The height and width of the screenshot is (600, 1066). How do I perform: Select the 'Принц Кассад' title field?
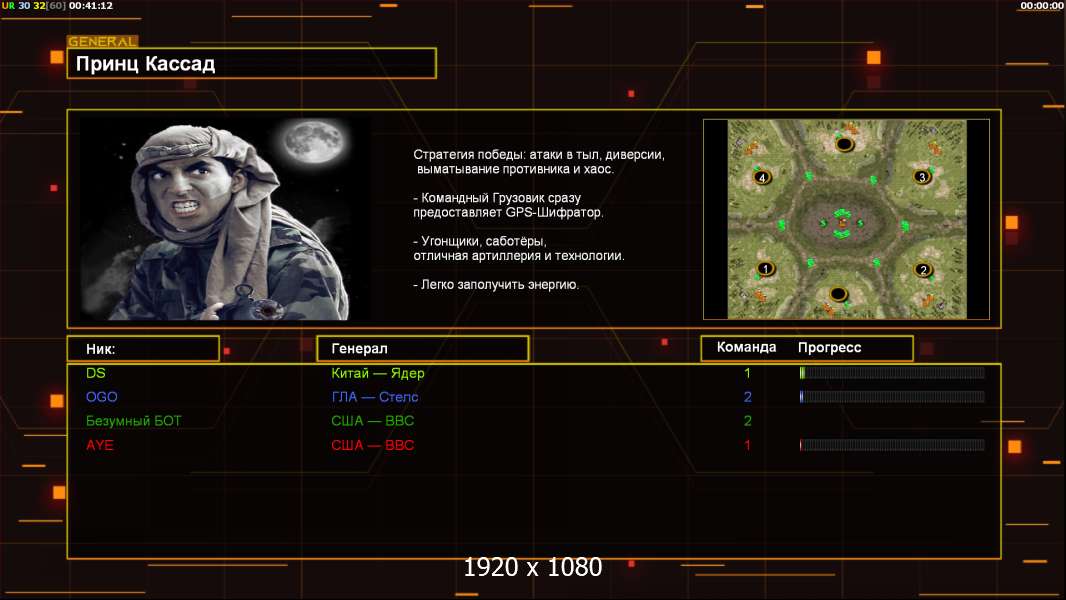point(252,63)
